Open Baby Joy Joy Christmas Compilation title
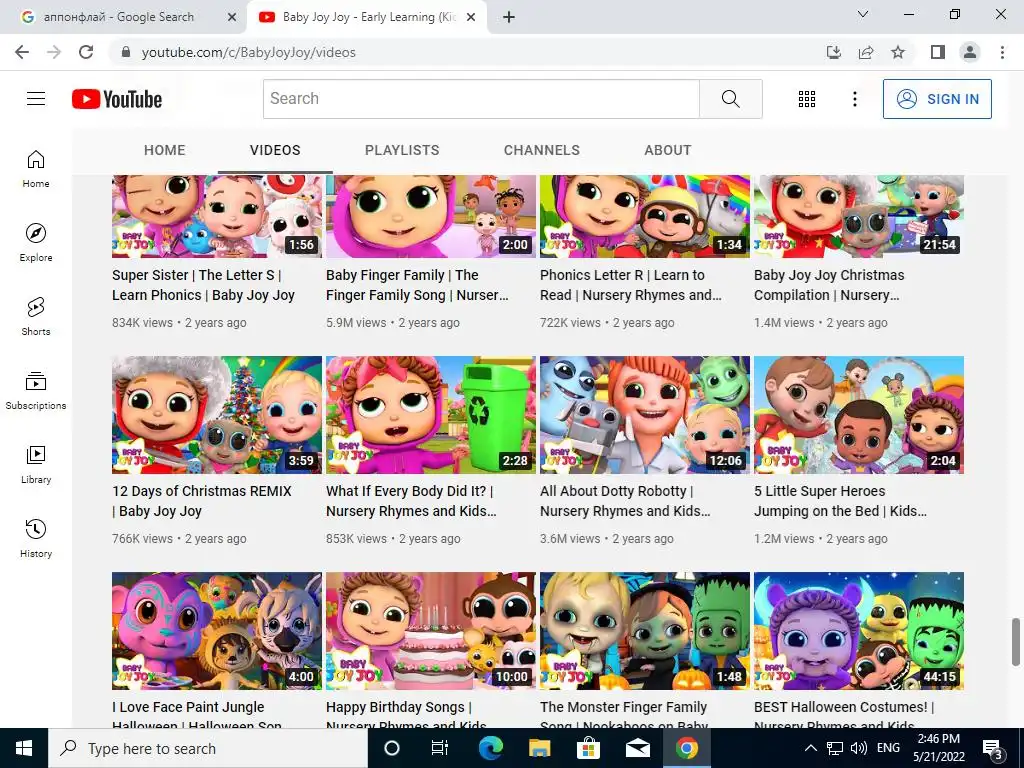 point(829,285)
